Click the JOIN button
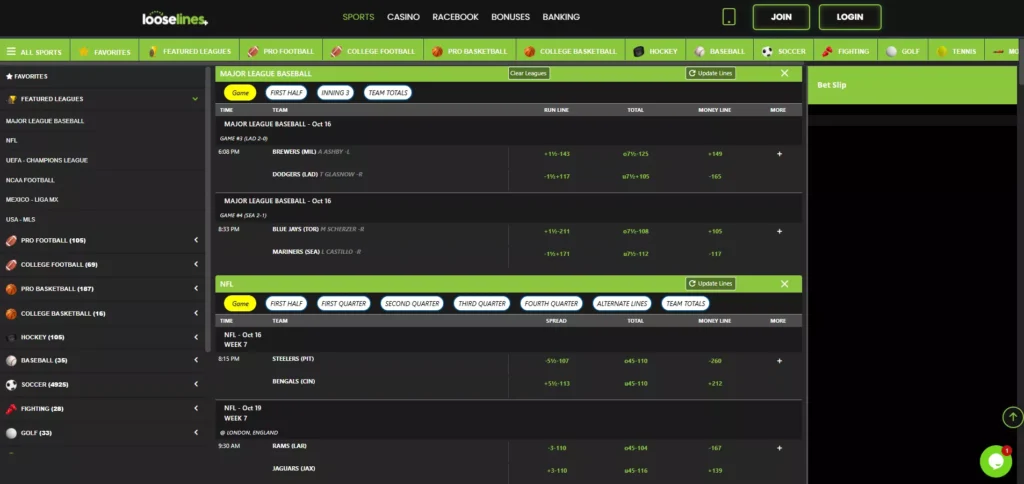This screenshot has height=484, width=1024. tap(781, 17)
